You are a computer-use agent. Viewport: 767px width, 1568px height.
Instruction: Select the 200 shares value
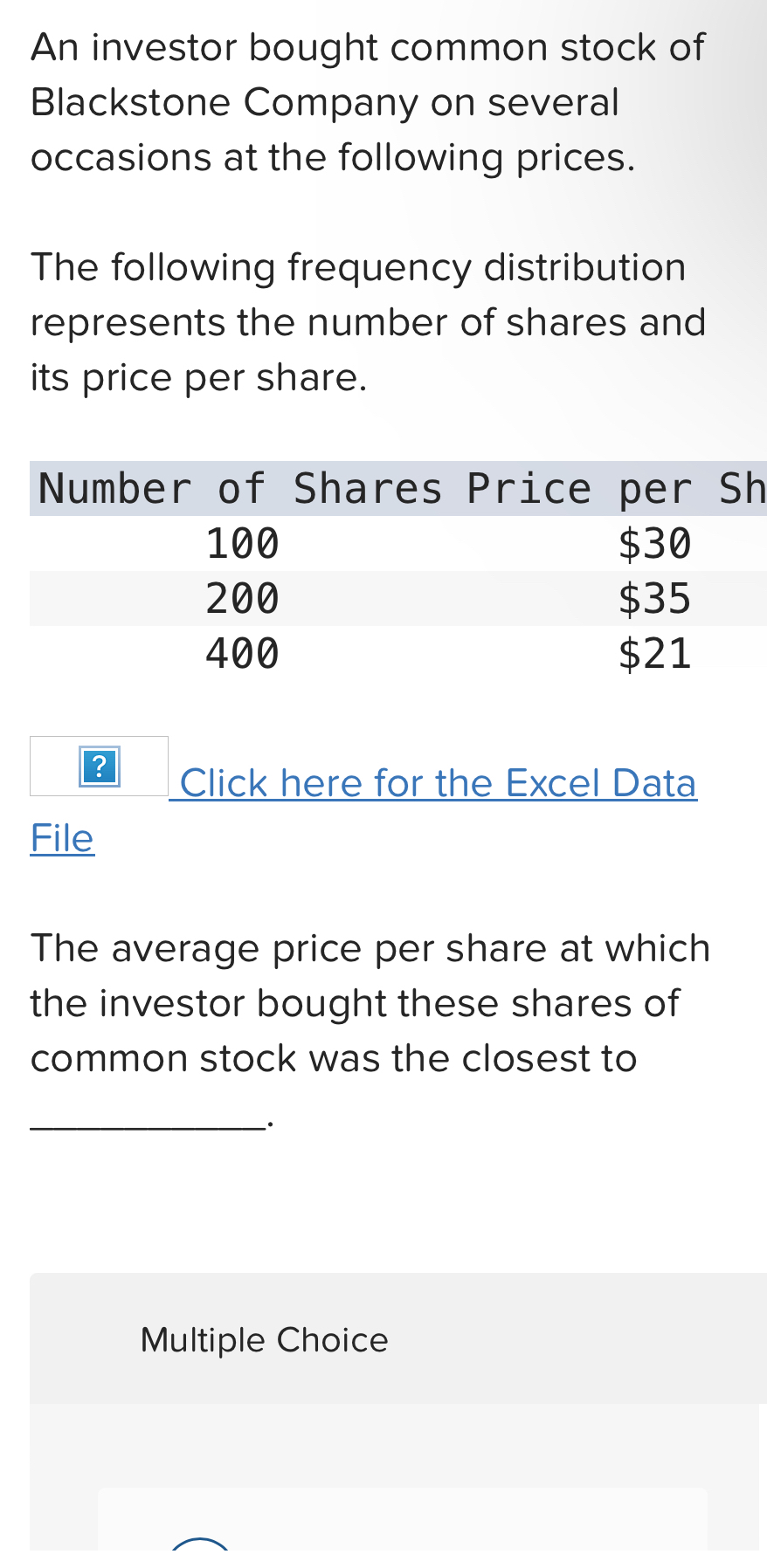[x=242, y=599]
